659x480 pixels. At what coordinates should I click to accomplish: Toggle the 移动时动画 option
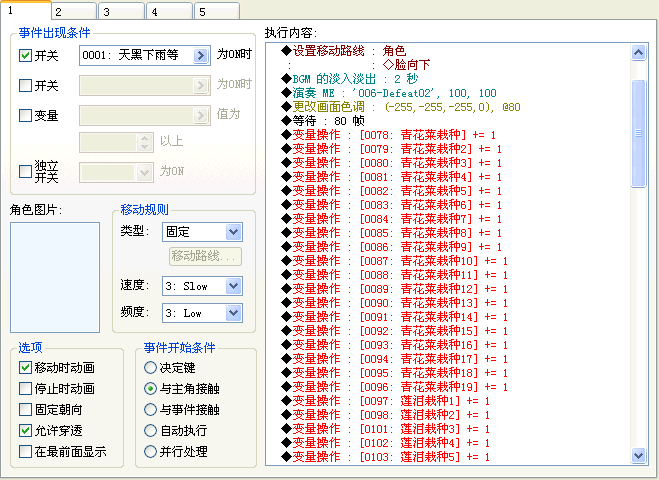25,367
